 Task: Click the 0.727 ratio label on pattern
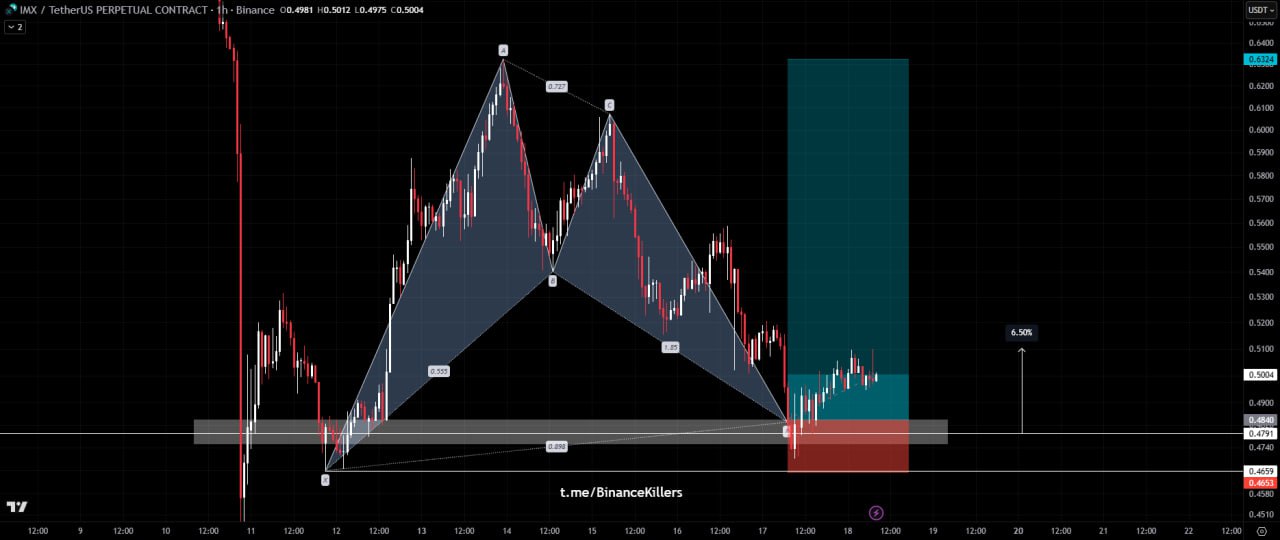(x=557, y=87)
